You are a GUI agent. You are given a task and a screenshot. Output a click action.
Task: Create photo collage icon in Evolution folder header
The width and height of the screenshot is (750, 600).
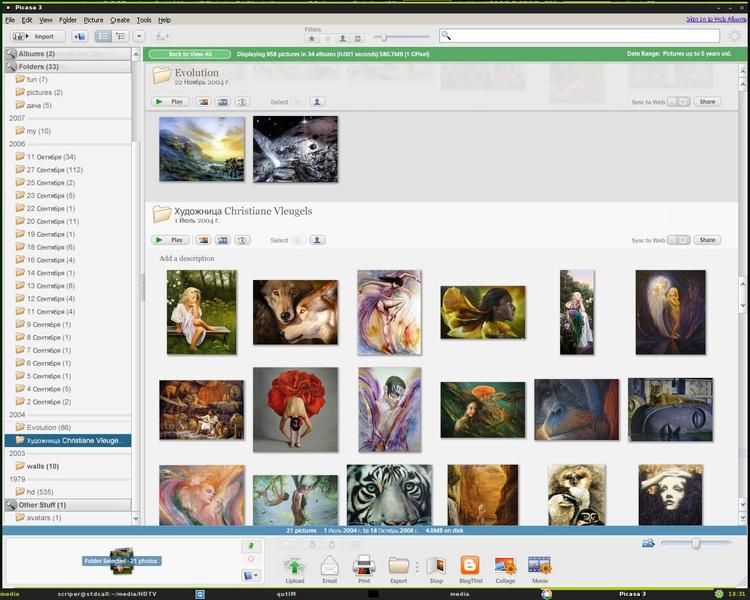tap(203, 102)
